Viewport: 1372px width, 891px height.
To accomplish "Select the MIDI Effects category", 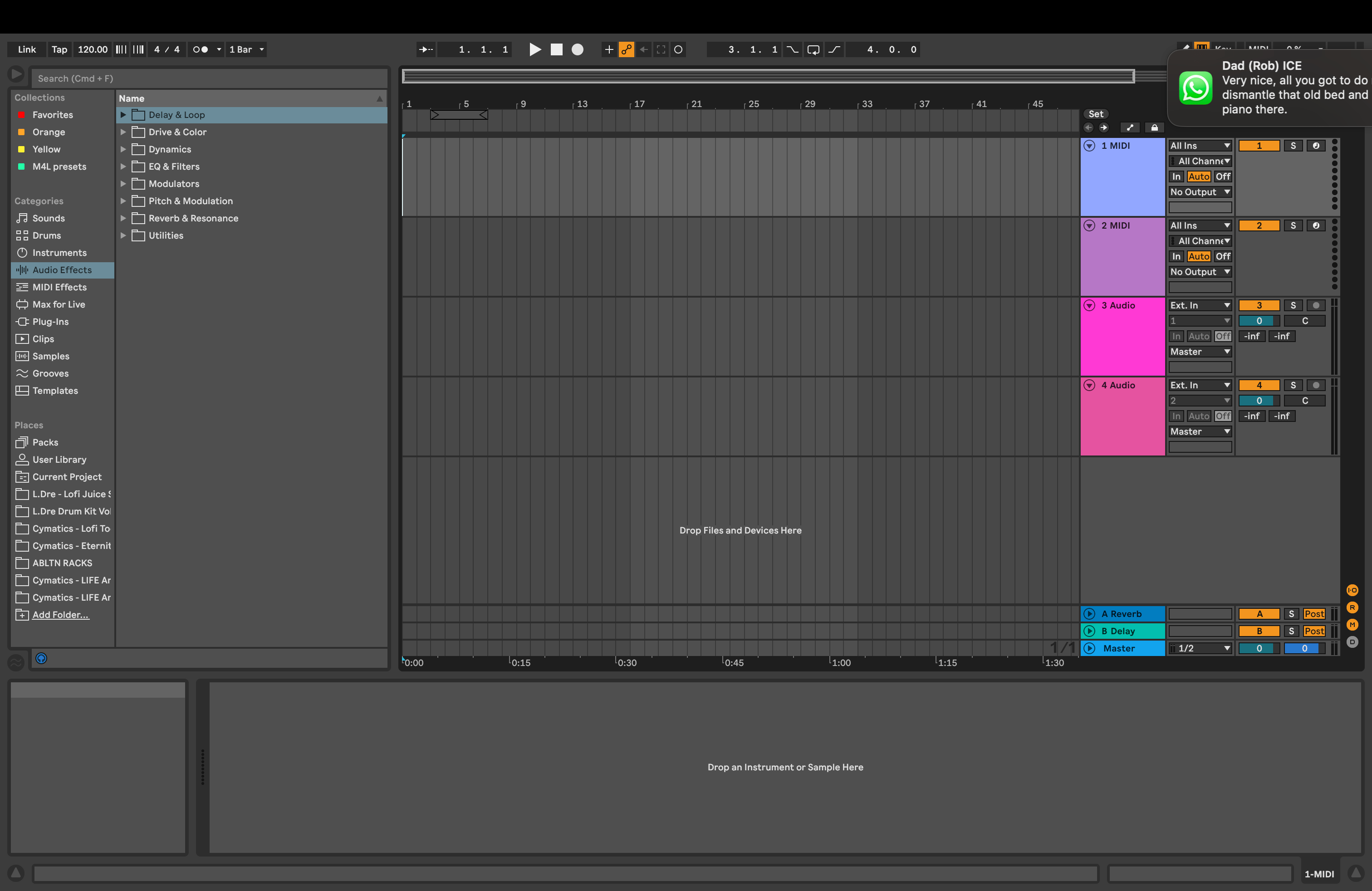I will [x=59, y=287].
